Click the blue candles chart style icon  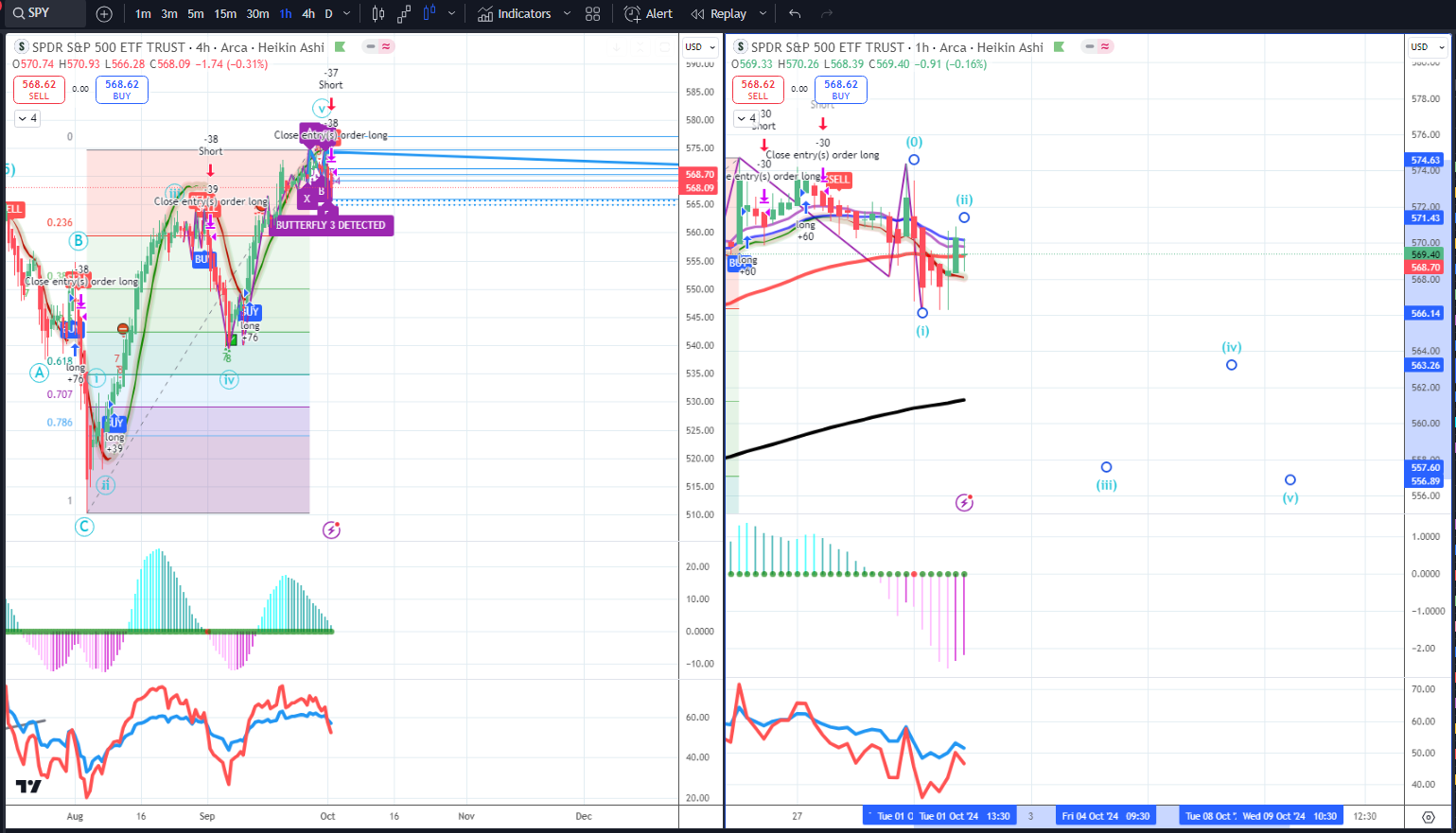pos(430,14)
